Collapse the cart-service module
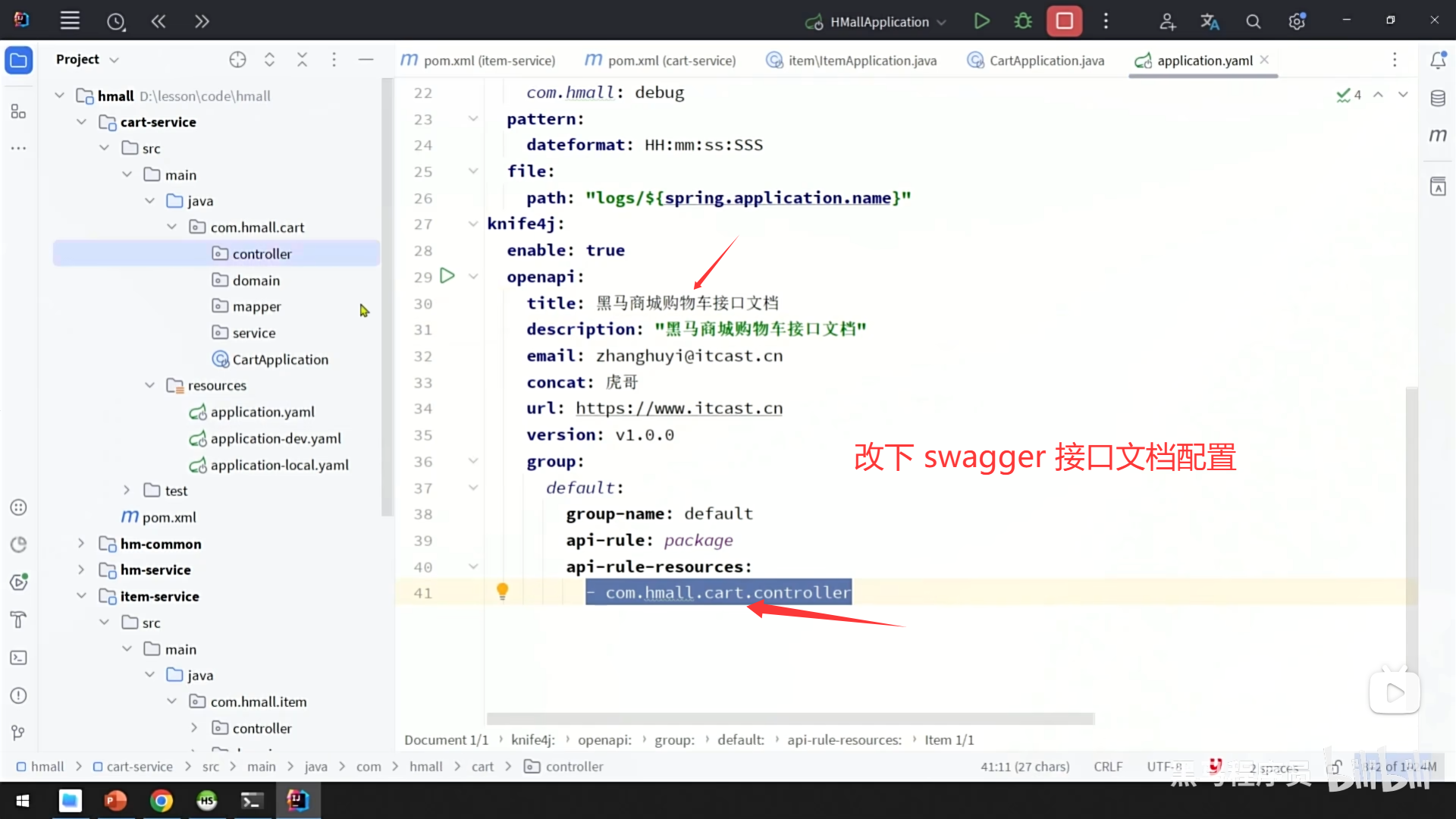The image size is (1456, 819). pyautogui.click(x=81, y=122)
